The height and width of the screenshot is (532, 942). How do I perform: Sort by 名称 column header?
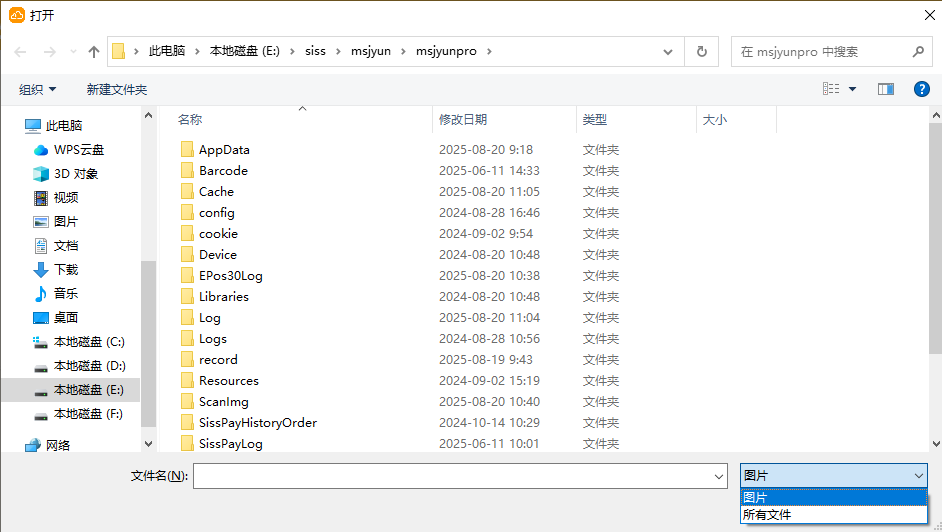pyautogui.click(x=190, y=119)
